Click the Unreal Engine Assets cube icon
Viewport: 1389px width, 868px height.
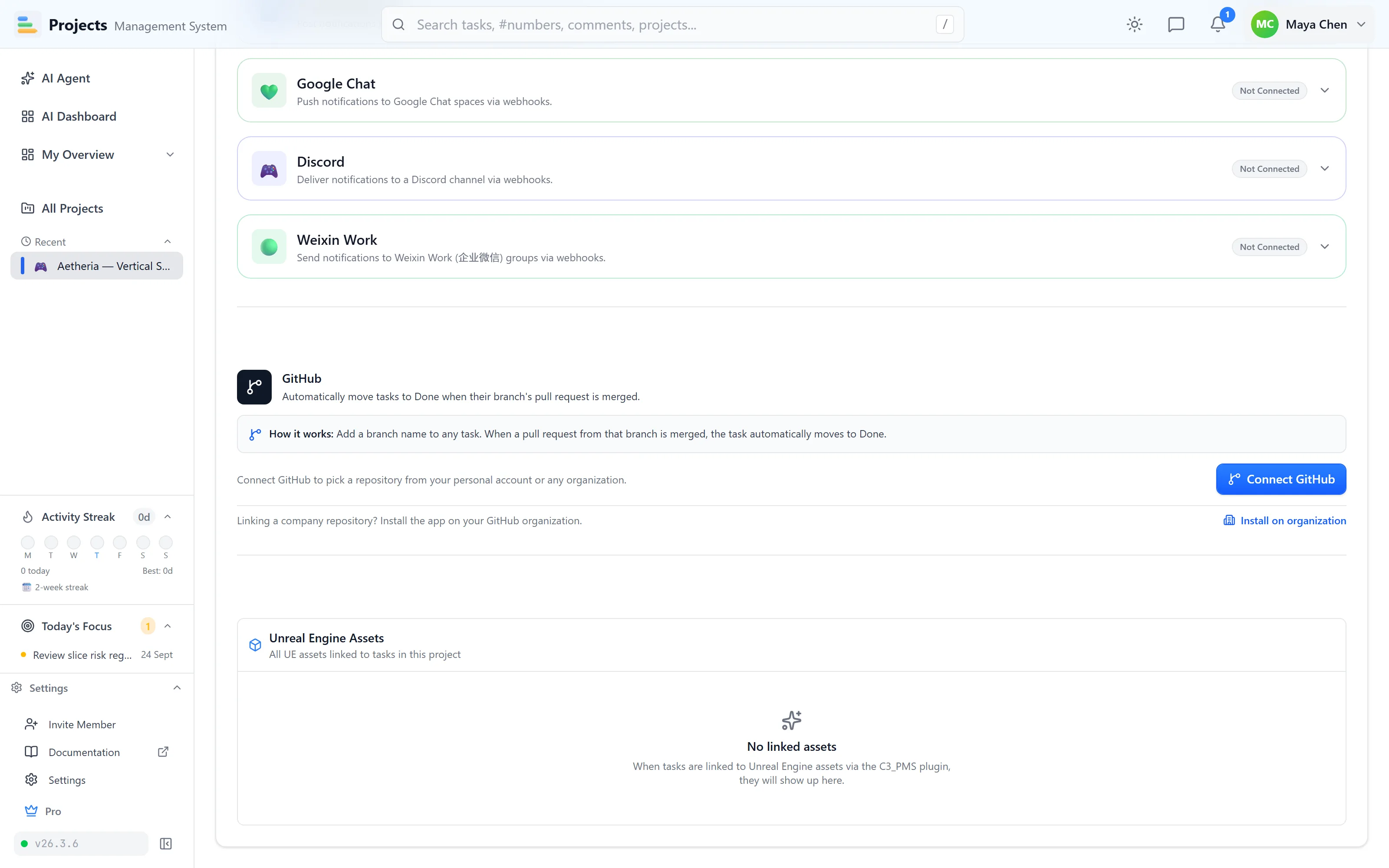(x=255, y=644)
